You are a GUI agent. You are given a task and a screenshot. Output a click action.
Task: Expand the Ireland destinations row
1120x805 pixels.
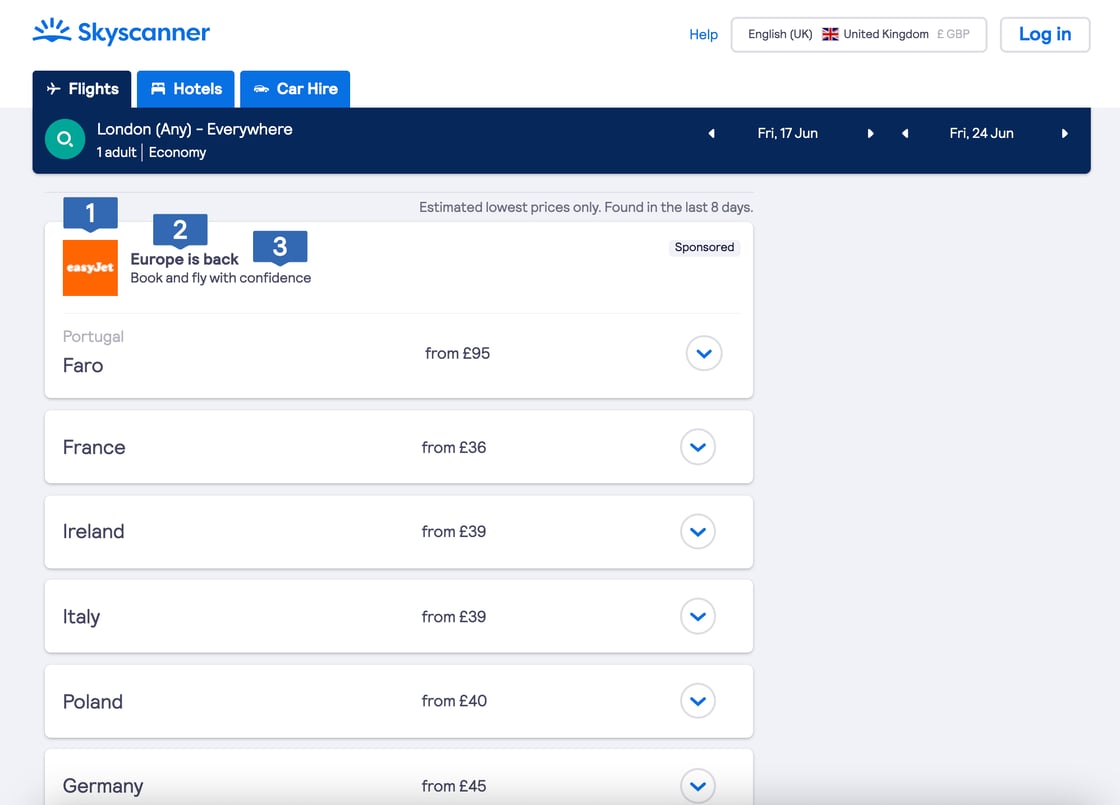(698, 531)
